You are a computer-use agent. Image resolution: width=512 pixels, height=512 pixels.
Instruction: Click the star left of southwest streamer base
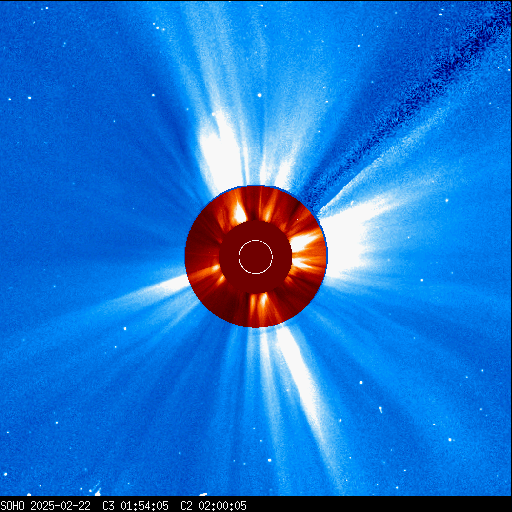click(125, 329)
